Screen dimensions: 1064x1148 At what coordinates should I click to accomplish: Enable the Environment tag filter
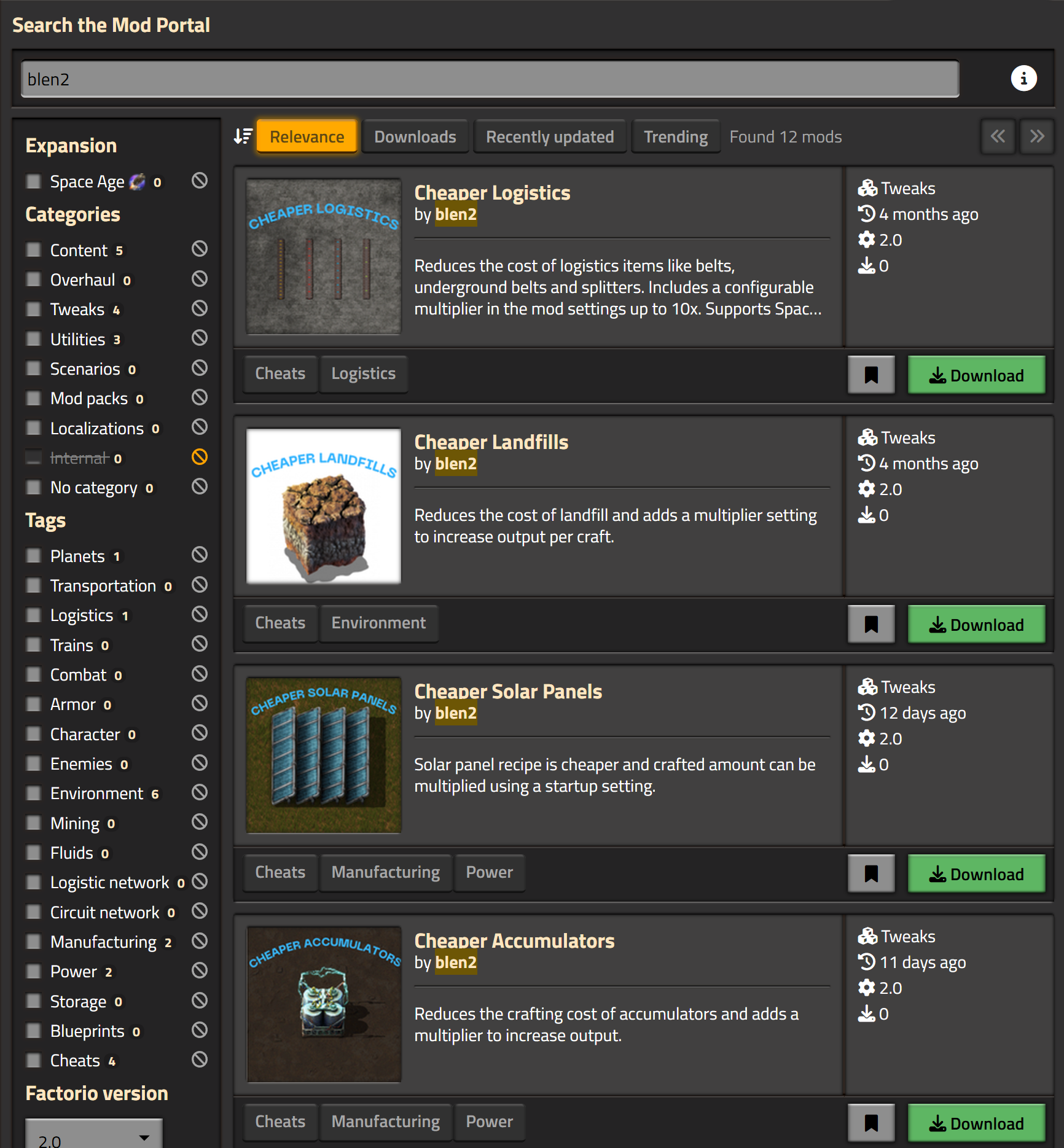coord(34,793)
